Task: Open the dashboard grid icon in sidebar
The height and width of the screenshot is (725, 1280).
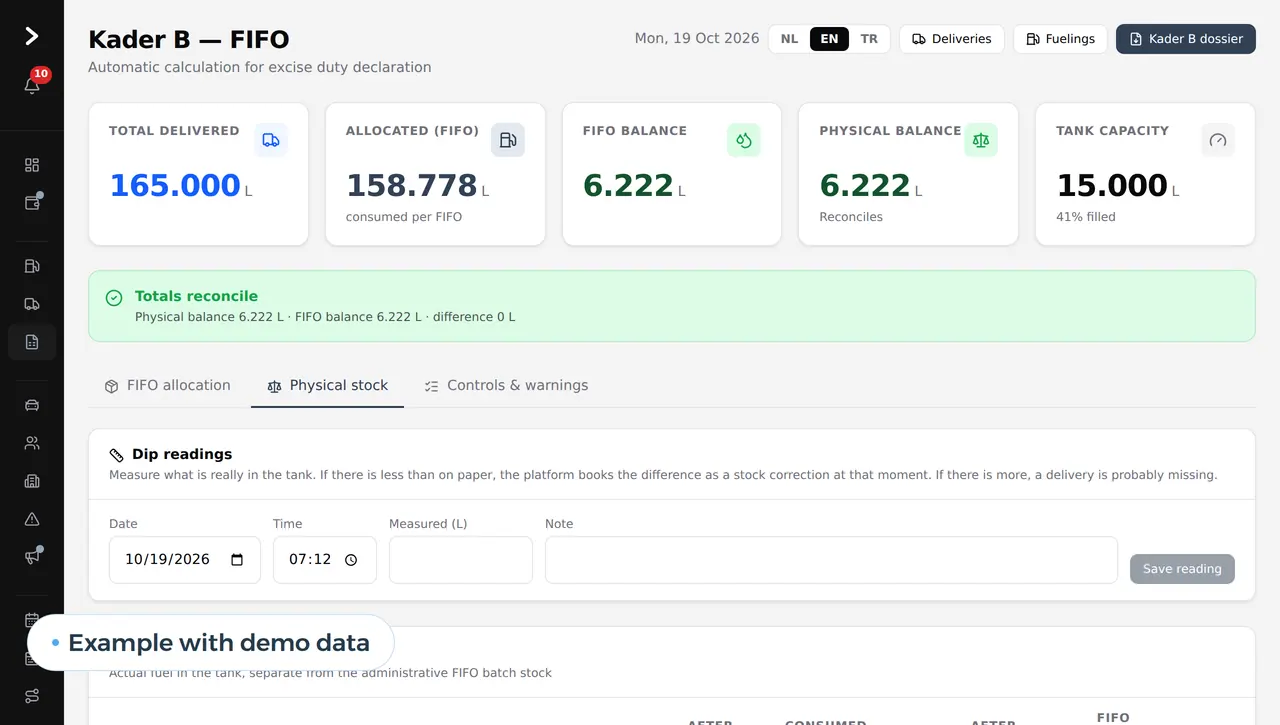Action: (32, 165)
